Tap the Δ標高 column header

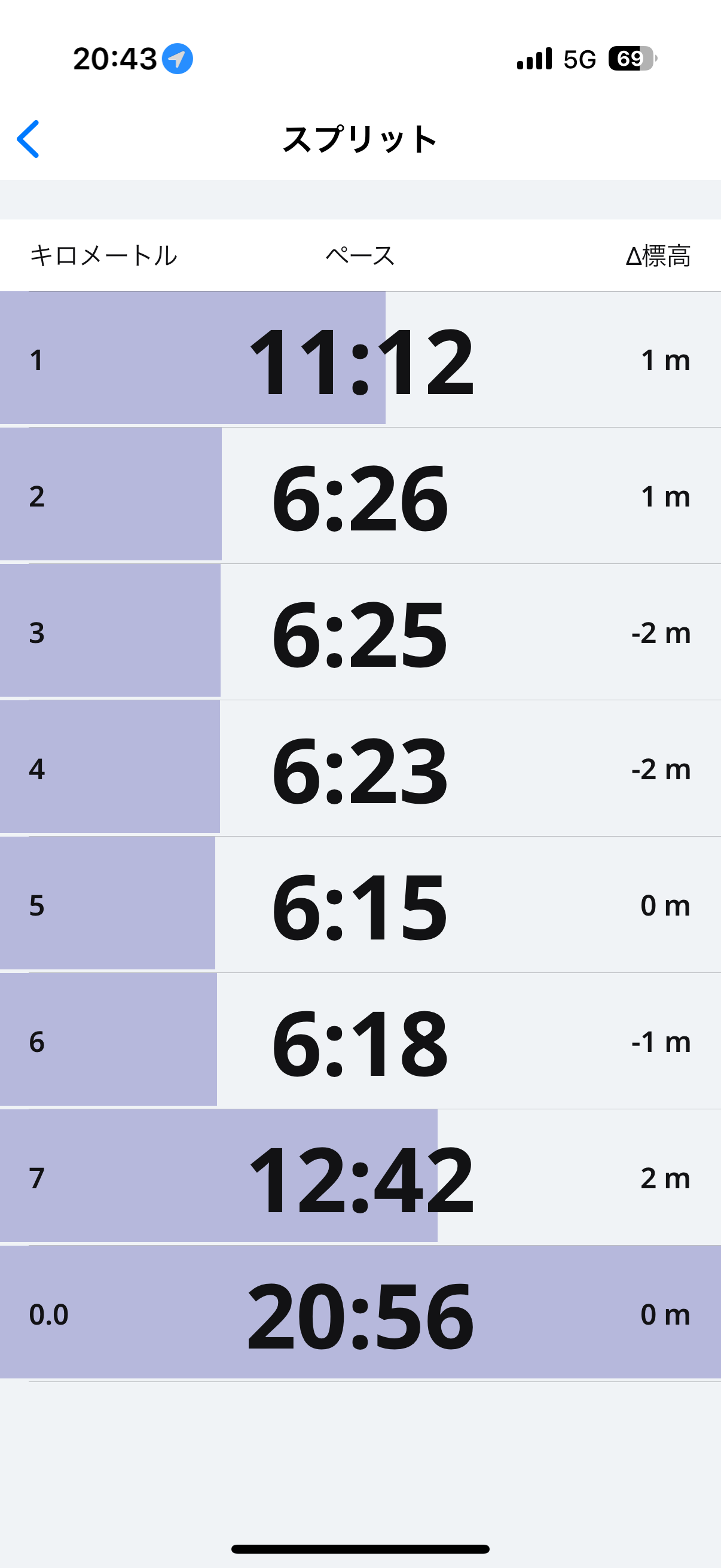click(658, 256)
